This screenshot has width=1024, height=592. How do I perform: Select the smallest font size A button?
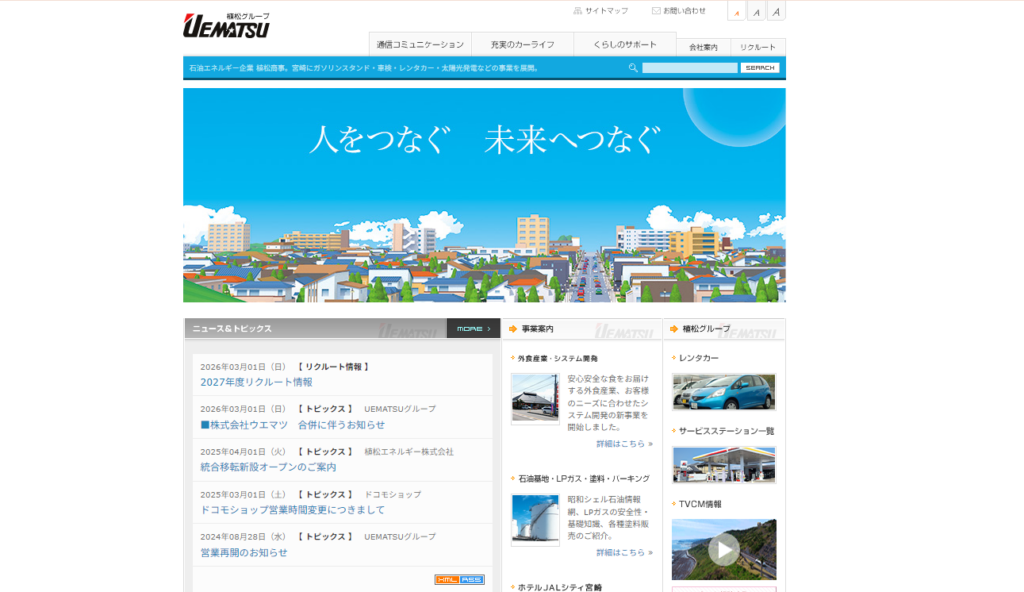[x=737, y=11]
